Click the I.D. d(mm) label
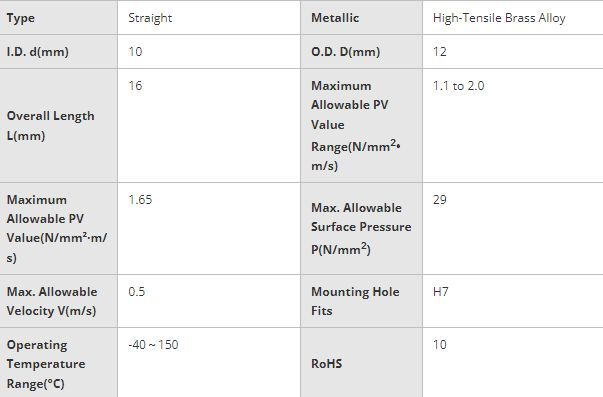Screen dimensions: 603x397 coord(38,52)
